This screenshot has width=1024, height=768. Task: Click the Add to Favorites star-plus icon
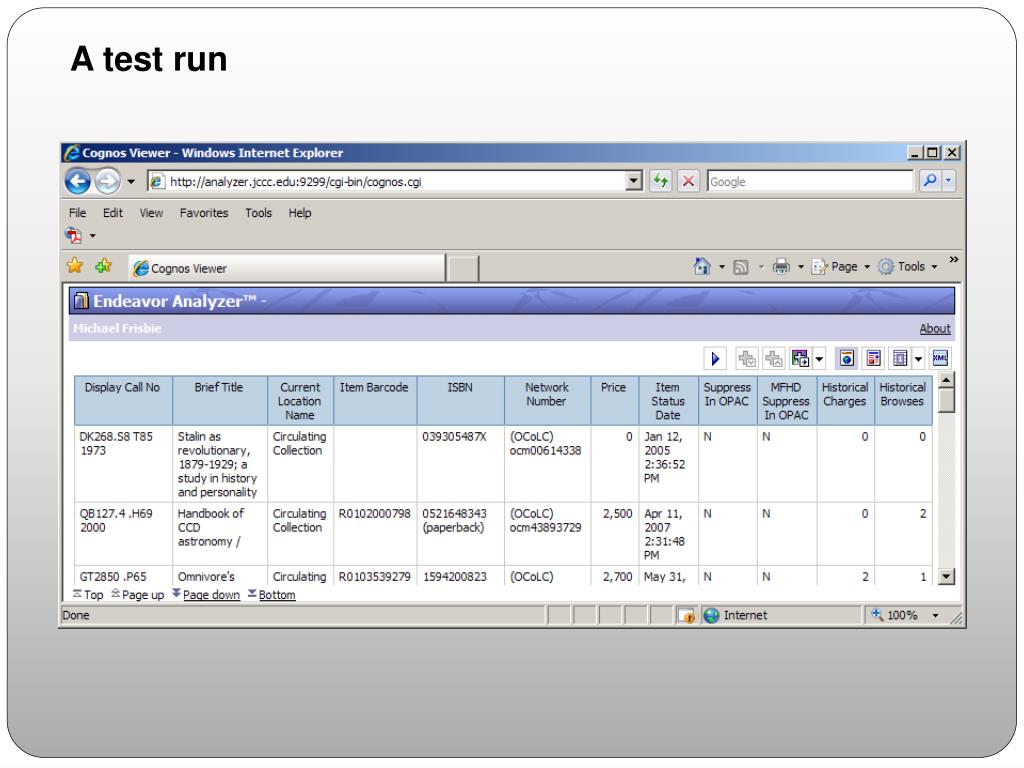pos(103,266)
